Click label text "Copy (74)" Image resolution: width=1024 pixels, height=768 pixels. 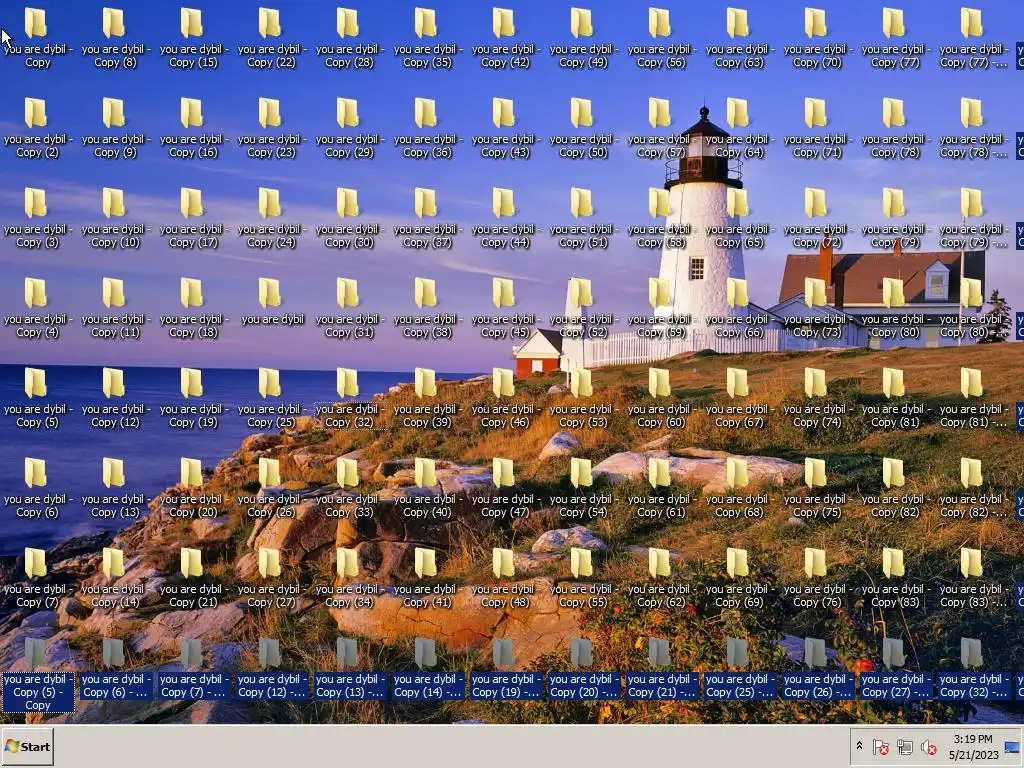click(817, 423)
